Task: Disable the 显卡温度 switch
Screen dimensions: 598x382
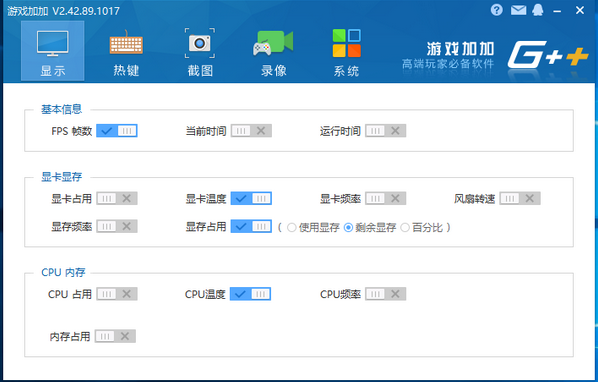Action: tap(251, 198)
